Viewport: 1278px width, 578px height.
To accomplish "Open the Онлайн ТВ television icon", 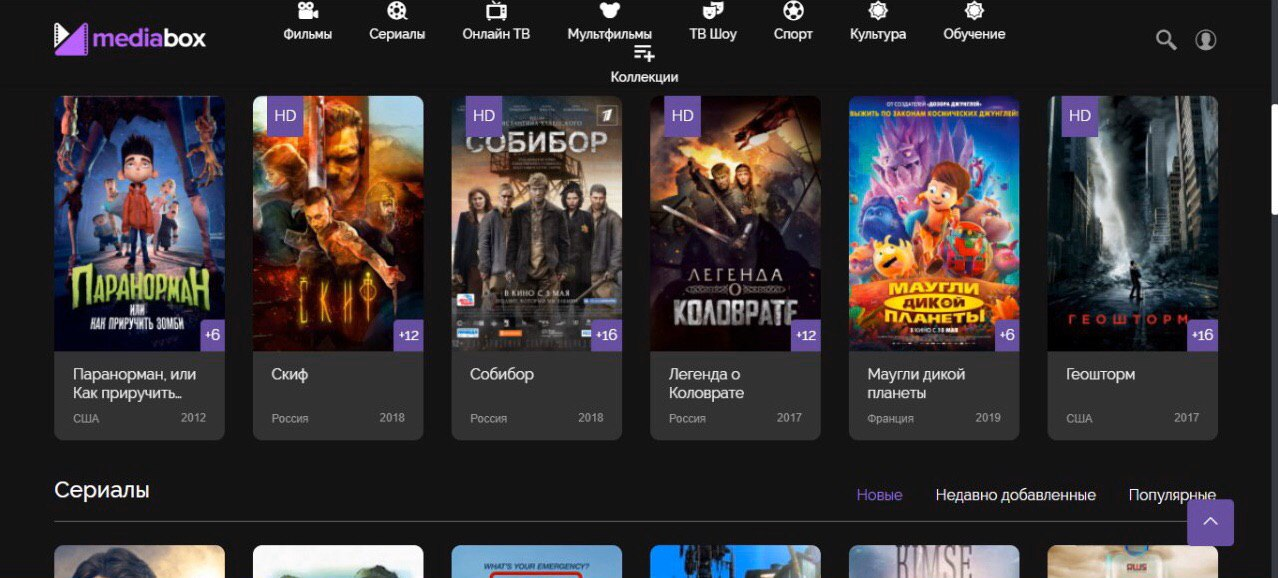I will (x=496, y=11).
